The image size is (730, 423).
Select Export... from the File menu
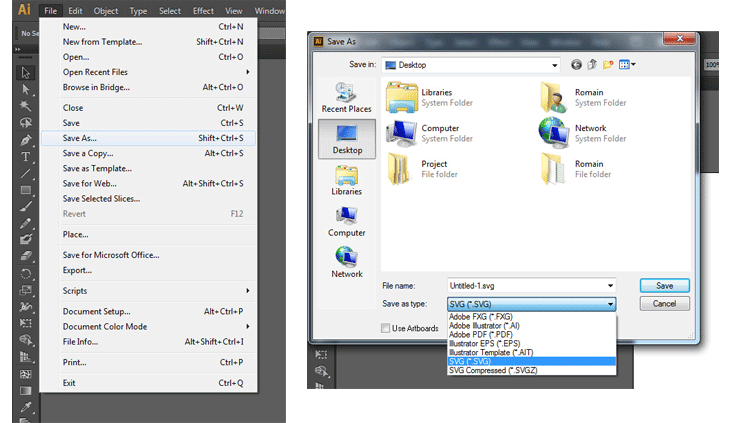(x=149, y=270)
